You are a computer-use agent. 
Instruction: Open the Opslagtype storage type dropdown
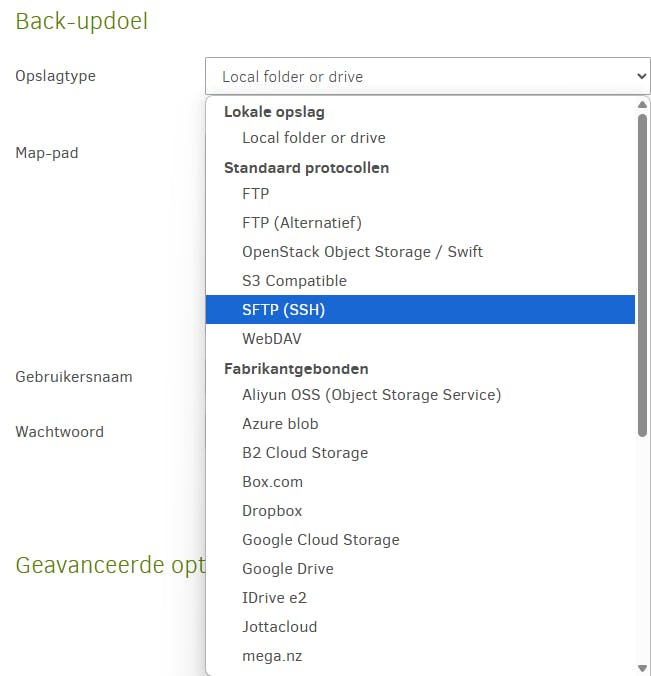(x=428, y=76)
